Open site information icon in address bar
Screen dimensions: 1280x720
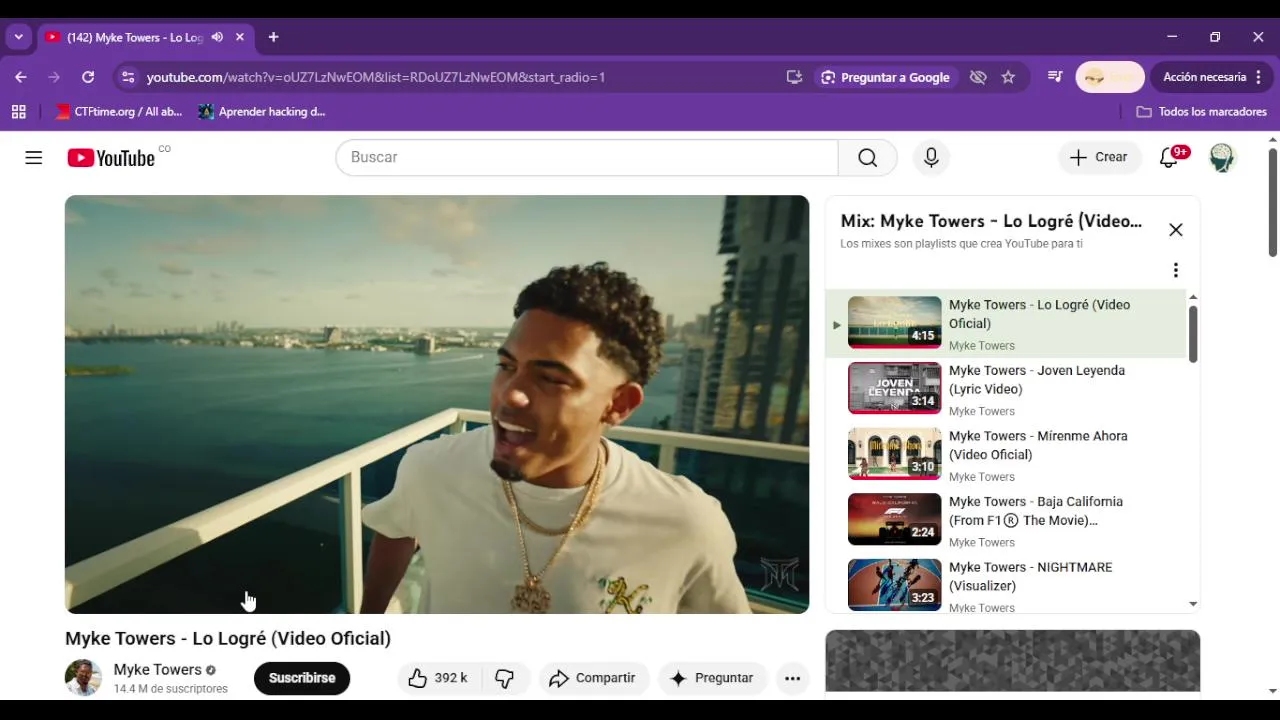tap(127, 77)
